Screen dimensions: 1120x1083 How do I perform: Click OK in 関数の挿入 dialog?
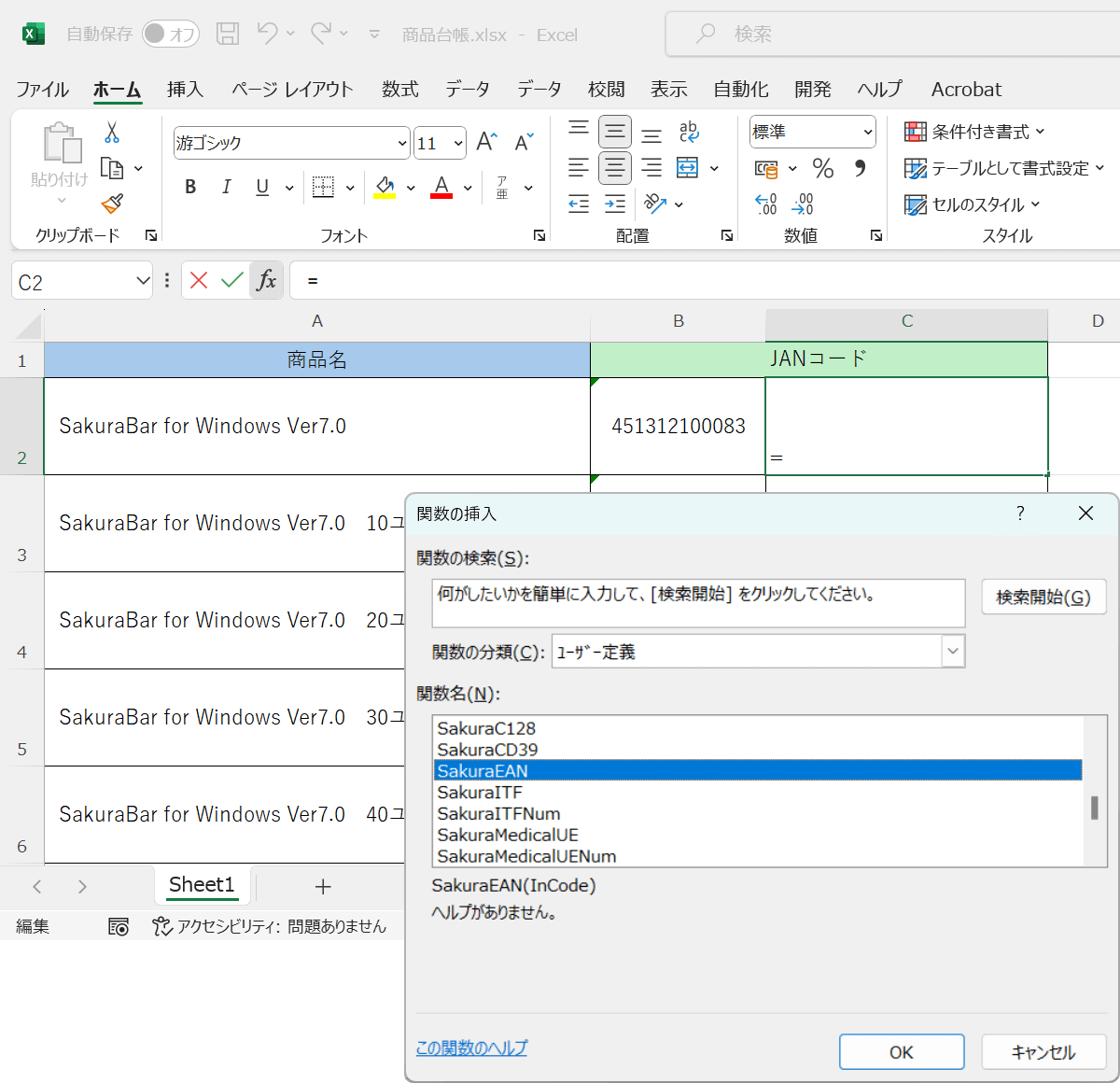pos(902,1052)
